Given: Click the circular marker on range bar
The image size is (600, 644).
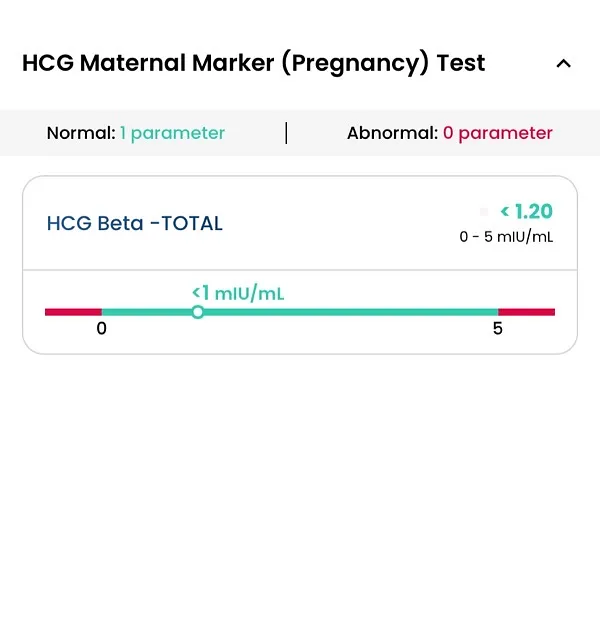Looking at the screenshot, I should [x=198, y=312].
